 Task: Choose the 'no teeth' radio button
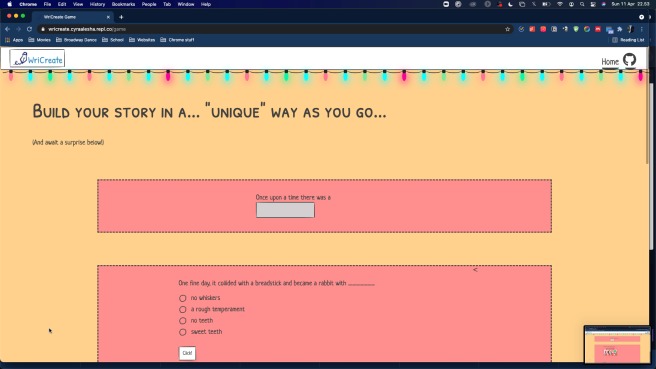point(183,321)
